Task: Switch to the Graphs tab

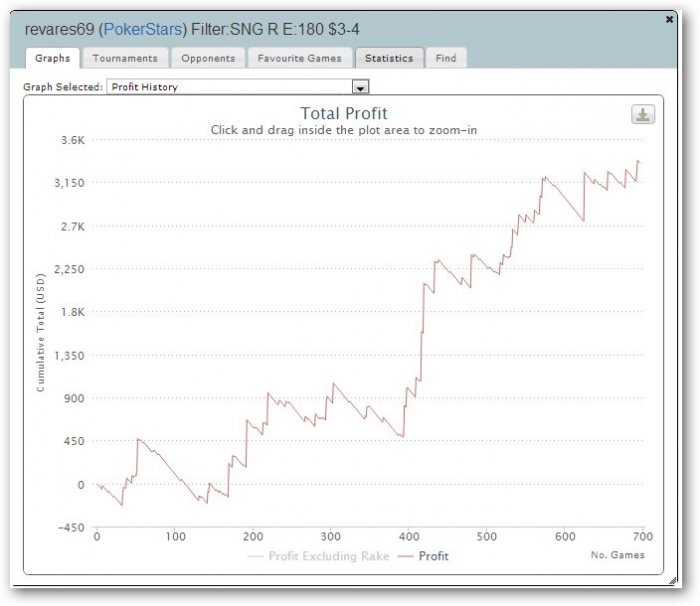Action: (x=52, y=58)
